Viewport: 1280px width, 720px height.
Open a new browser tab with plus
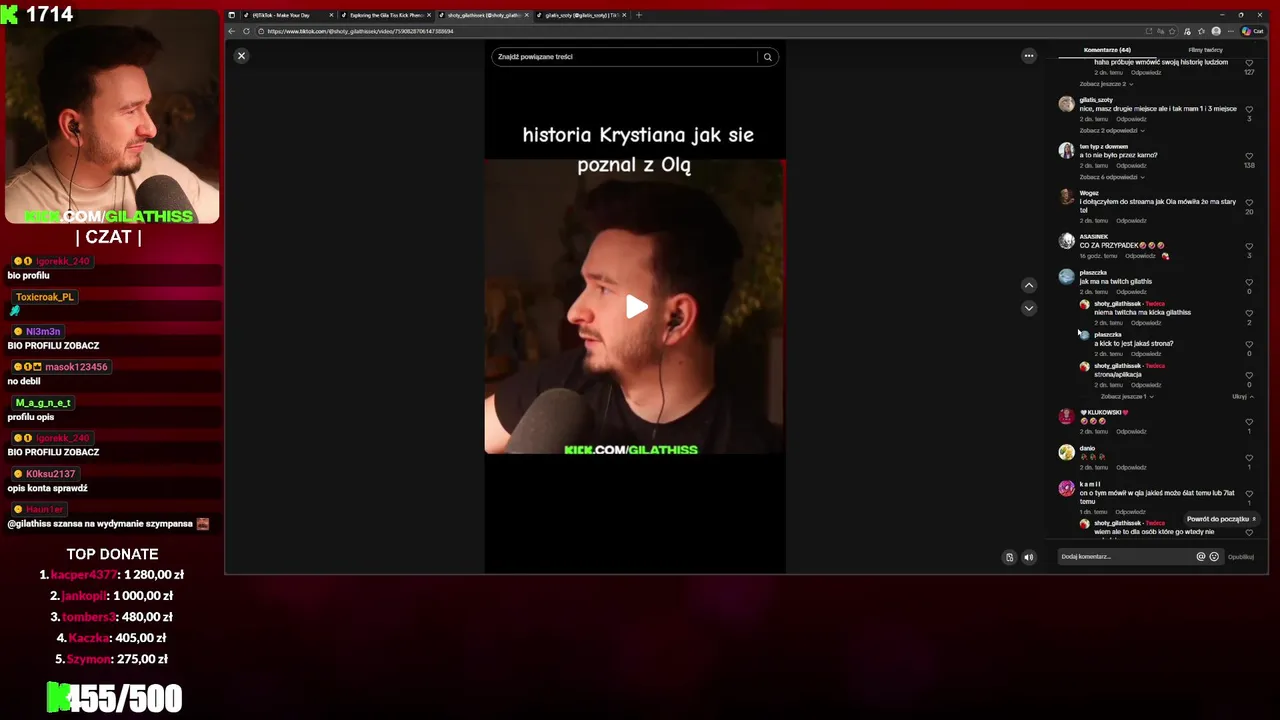coord(639,15)
